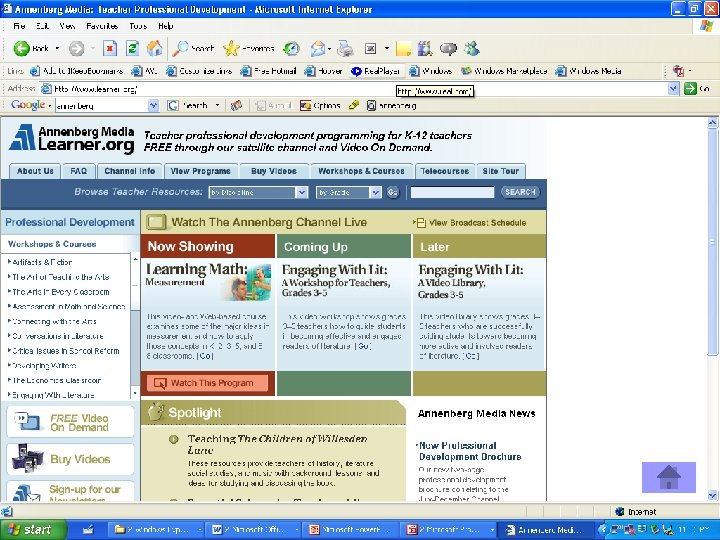Click the Forward arrow icon
720x540 pixels.
pyautogui.click(x=77, y=48)
